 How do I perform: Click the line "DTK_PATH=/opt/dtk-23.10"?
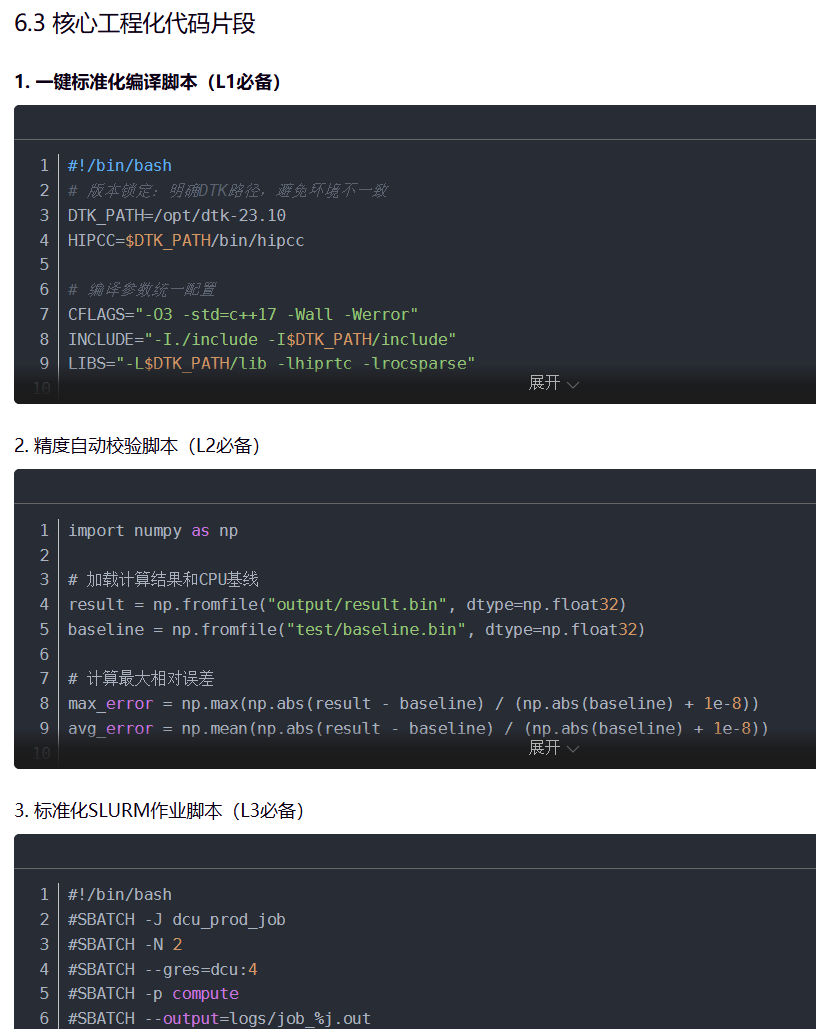[177, 215]
